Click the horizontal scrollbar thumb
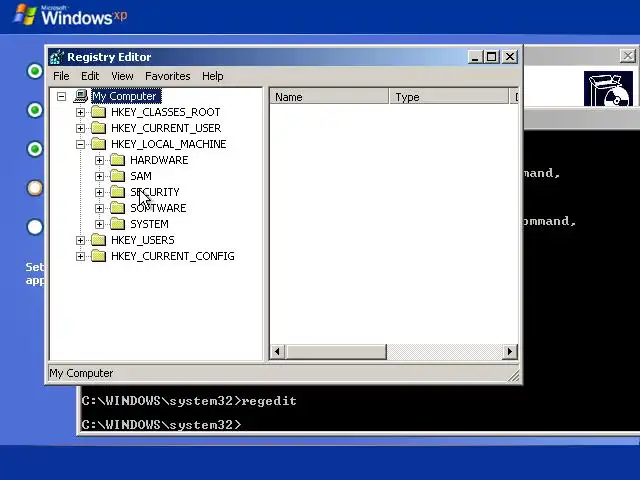This screenshot has width=640, height=480. [336, 351]
